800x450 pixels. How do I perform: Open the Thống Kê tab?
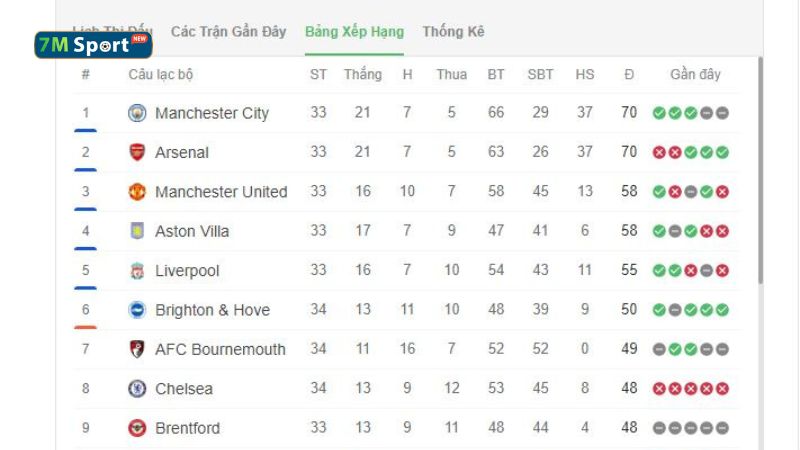453,32
